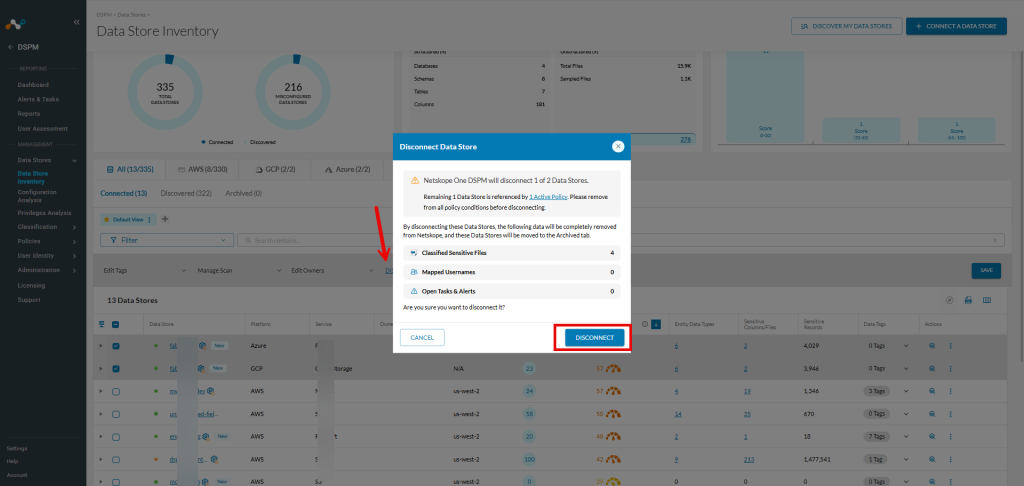Image resolution: width=1024 pixels, height=486 pixels.
Task: Go back using DSPM arrow
Action: [10, 48]
